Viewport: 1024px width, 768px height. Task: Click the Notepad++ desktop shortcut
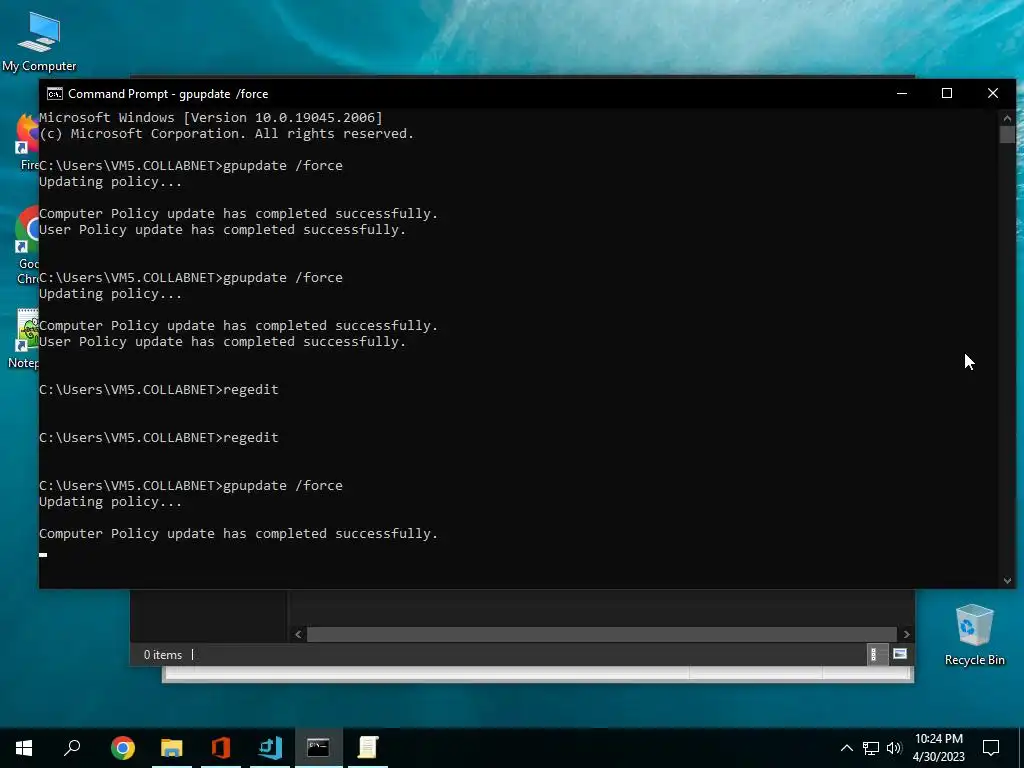click(x=25, y=338)
